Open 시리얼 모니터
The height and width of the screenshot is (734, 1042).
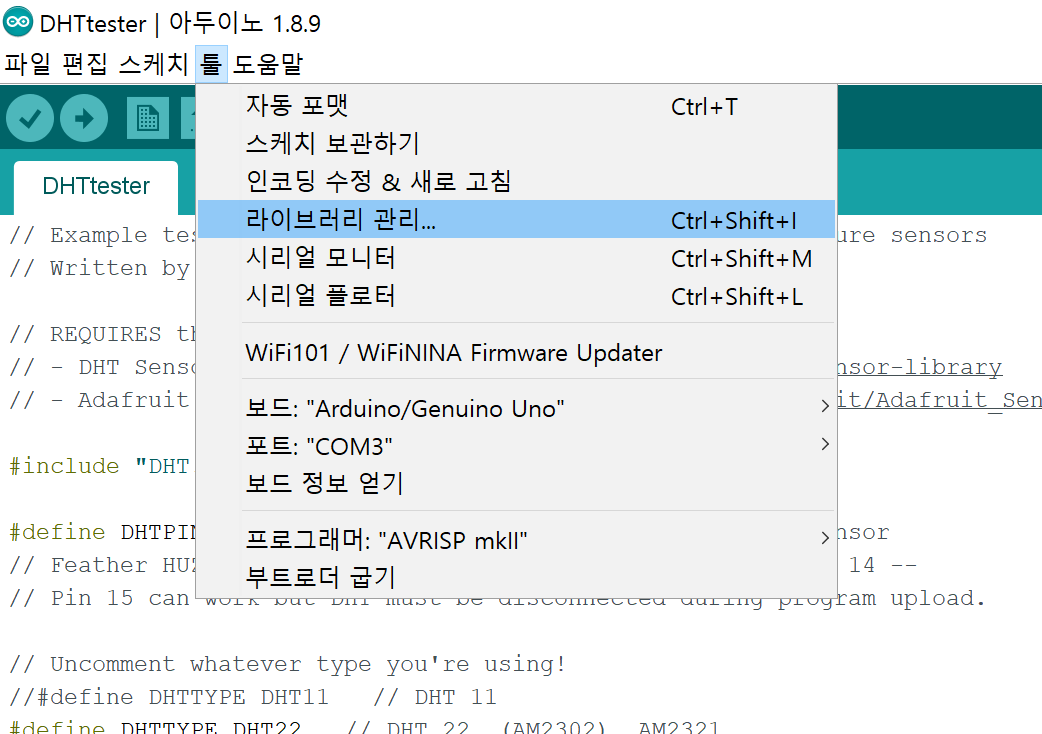click(x=516, y=258)
